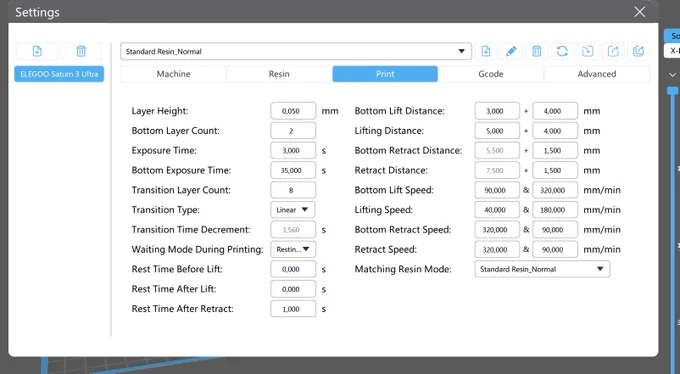Click the second Retract Speed field

click(x=555, y=249)
